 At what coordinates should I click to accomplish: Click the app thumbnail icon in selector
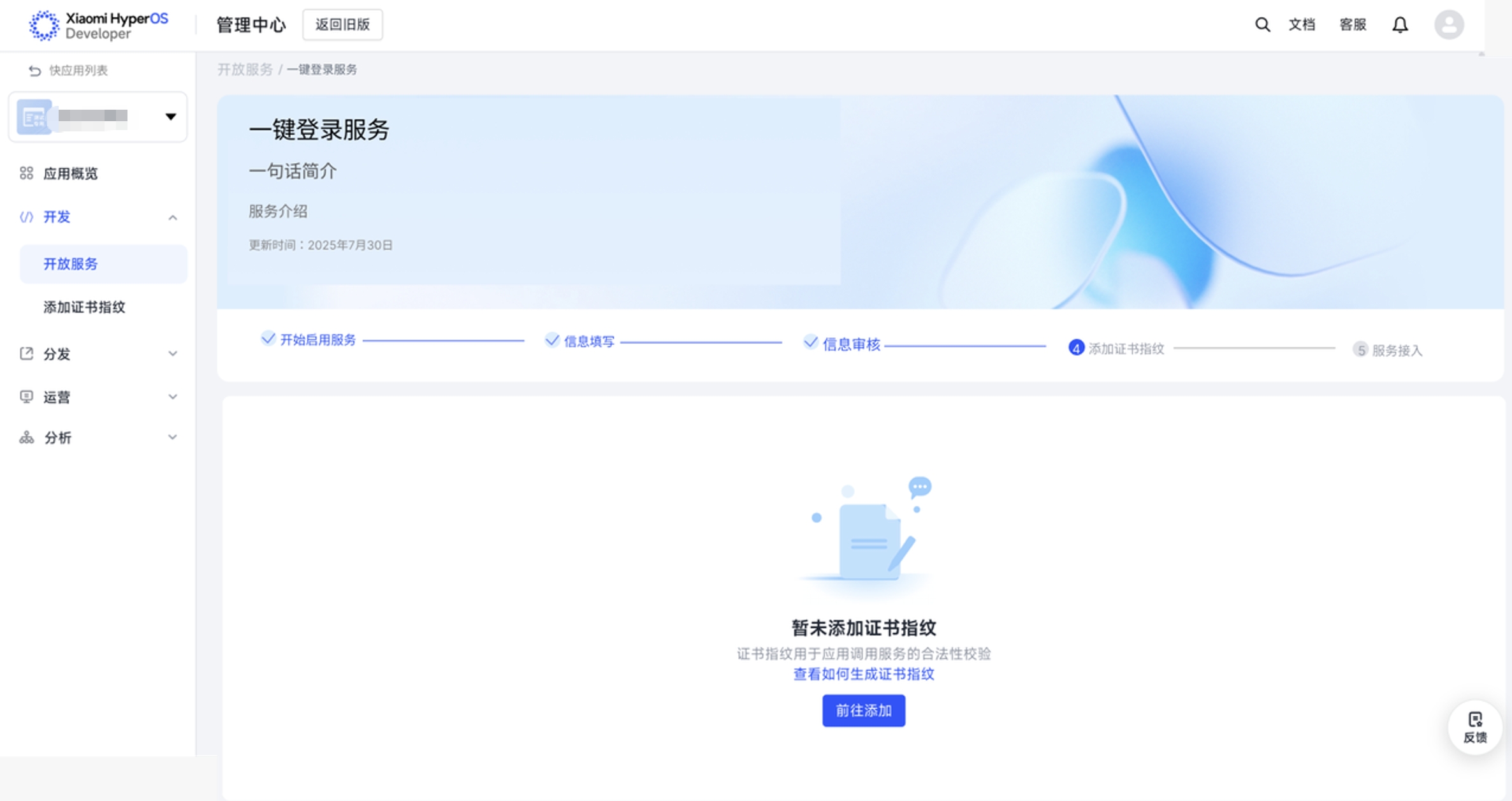pyautogui.click(x=34, y=117)
